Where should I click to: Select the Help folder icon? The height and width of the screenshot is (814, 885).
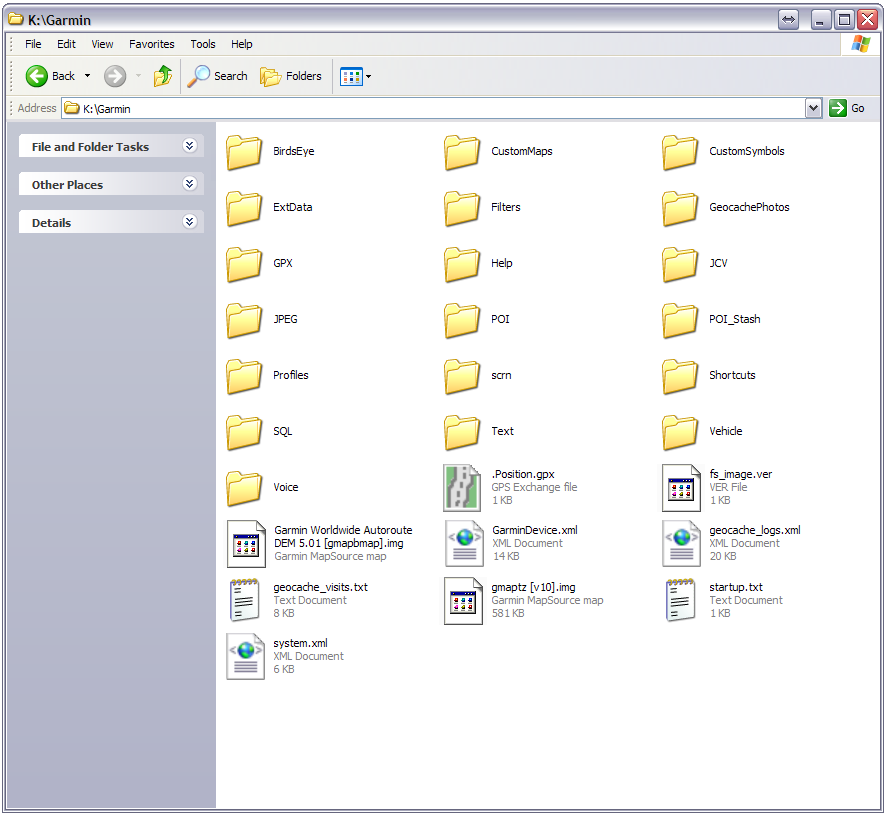(462, 264)
